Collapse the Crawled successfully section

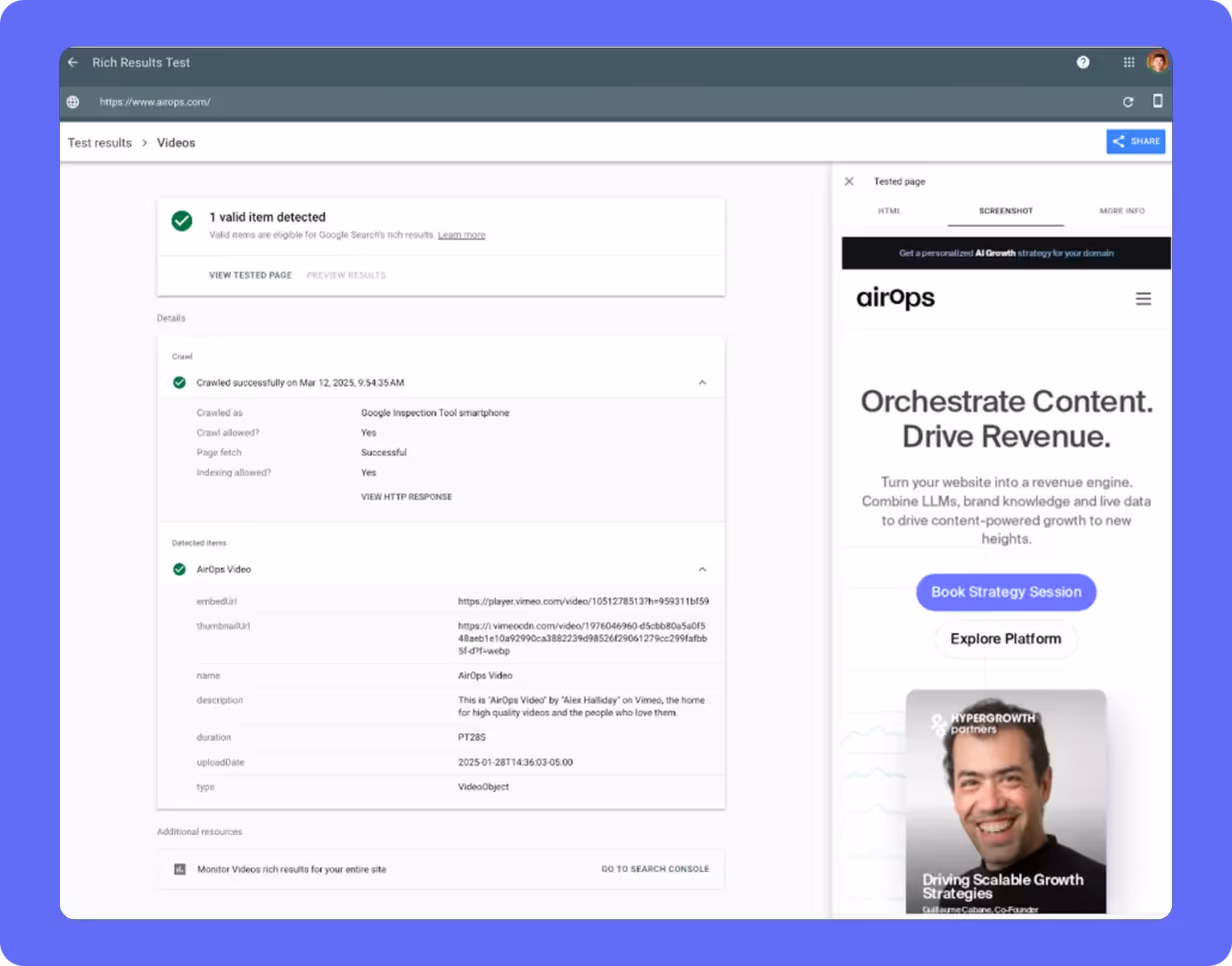[x=702, y=383]
